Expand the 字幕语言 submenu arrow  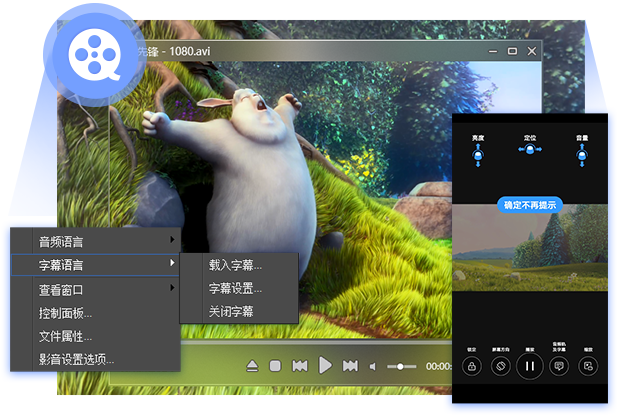pyautogui.click(x=172, y=262)
